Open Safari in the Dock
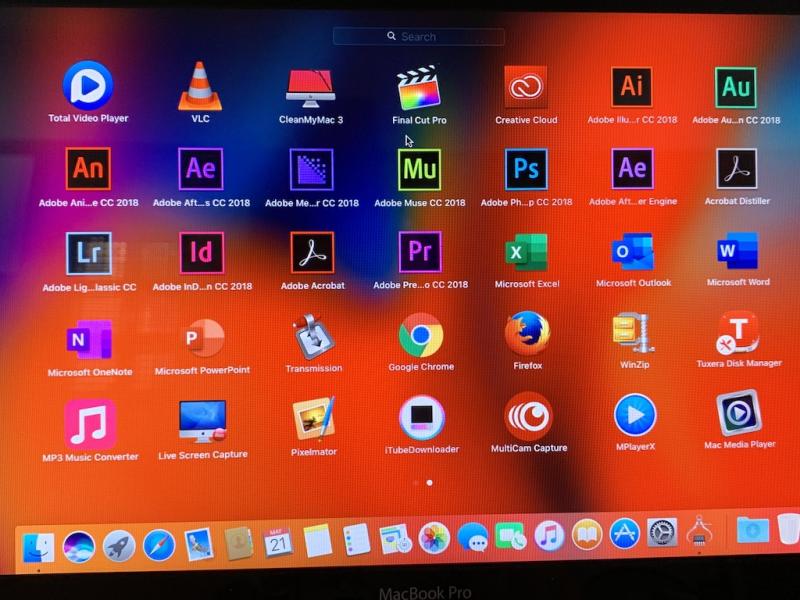The height and width of the screenshot is (600, 800). (x=159, y=545)
